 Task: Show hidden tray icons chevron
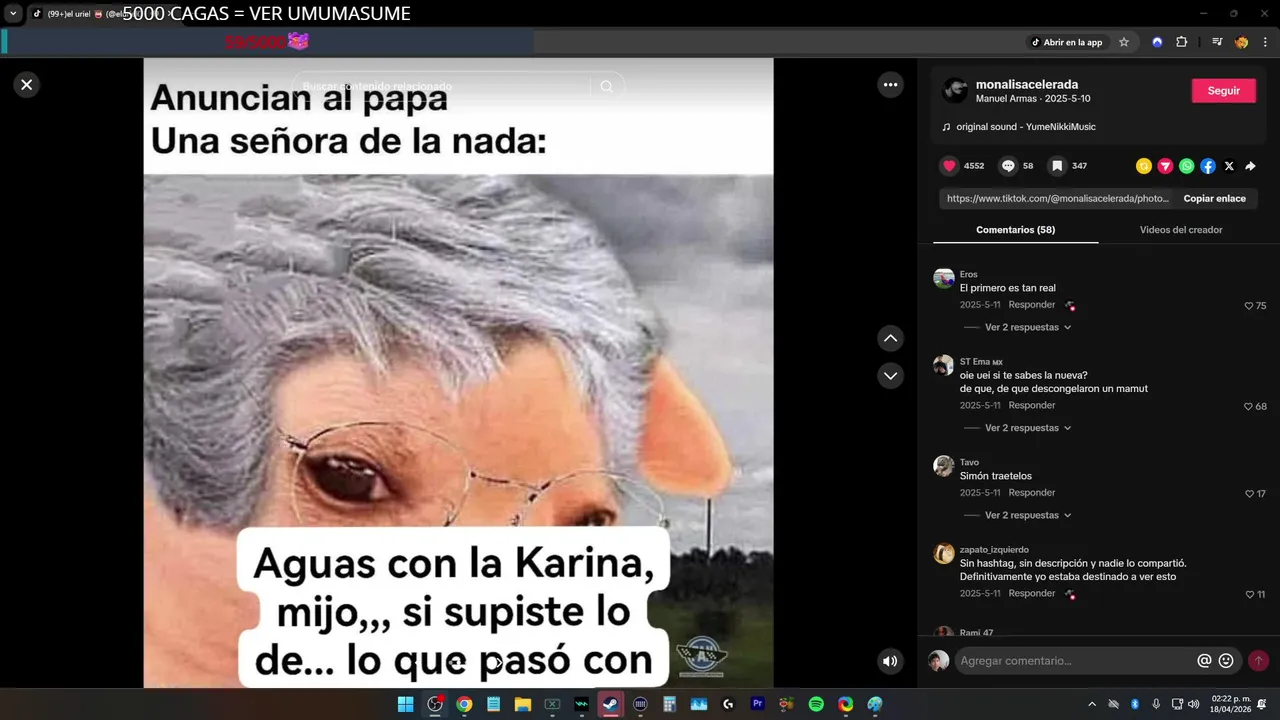(1092, 704)
